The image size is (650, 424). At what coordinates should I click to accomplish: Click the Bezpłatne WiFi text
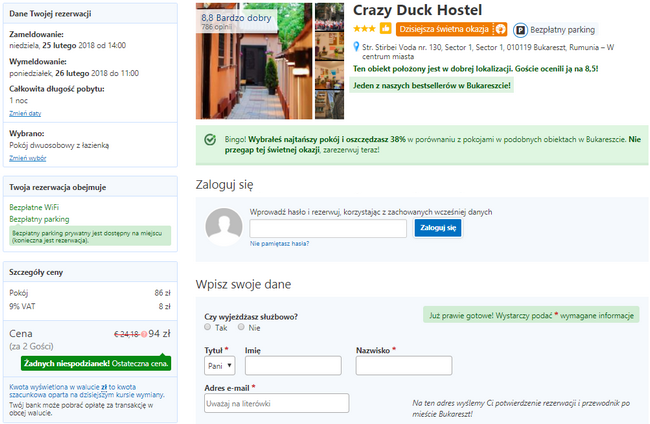tap(34, 207)
